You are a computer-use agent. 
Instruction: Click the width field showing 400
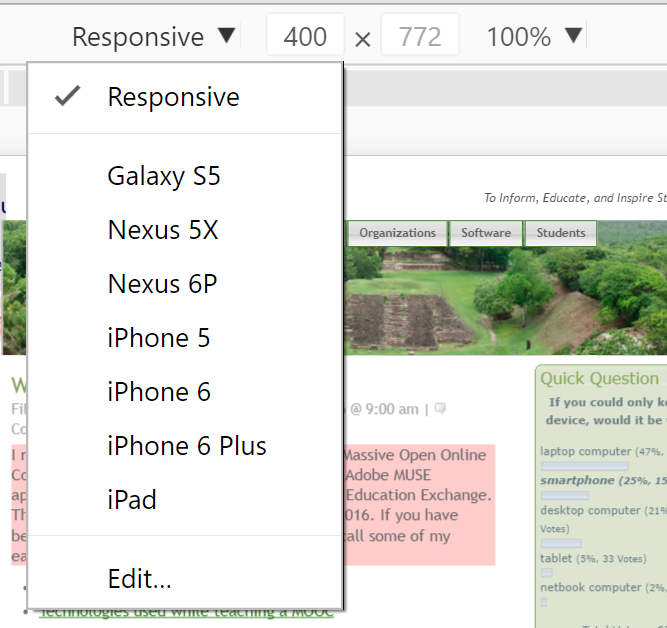[x=305, y=35]
